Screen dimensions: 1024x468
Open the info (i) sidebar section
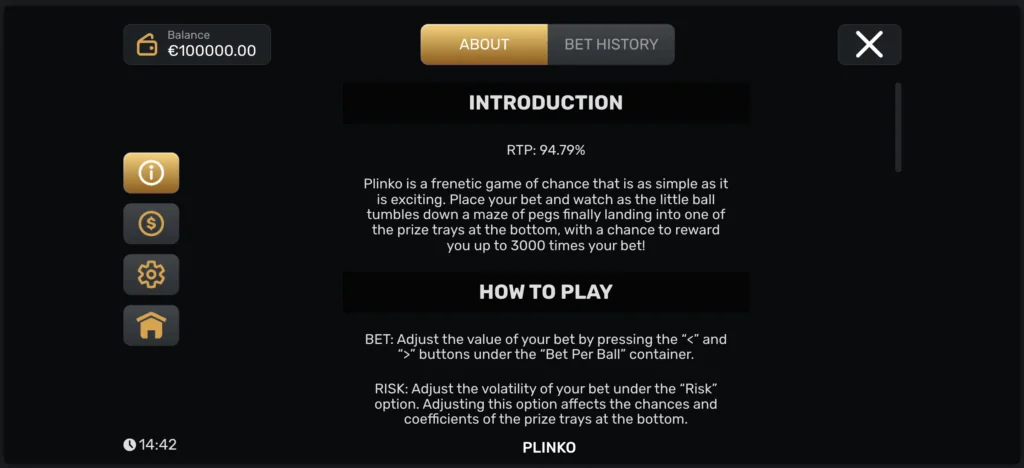(151, 173)
